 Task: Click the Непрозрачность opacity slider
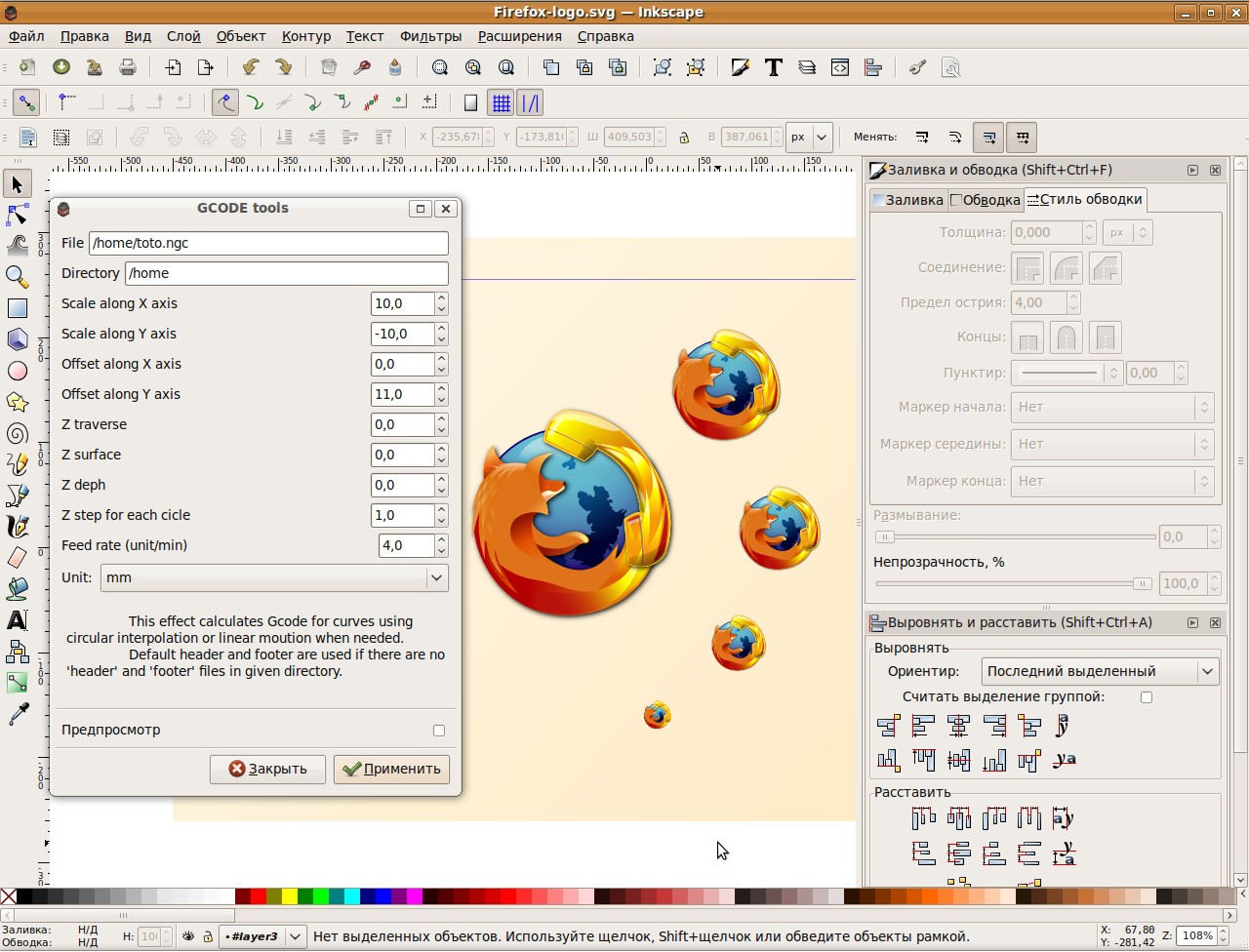click(x=1014, y=583)
